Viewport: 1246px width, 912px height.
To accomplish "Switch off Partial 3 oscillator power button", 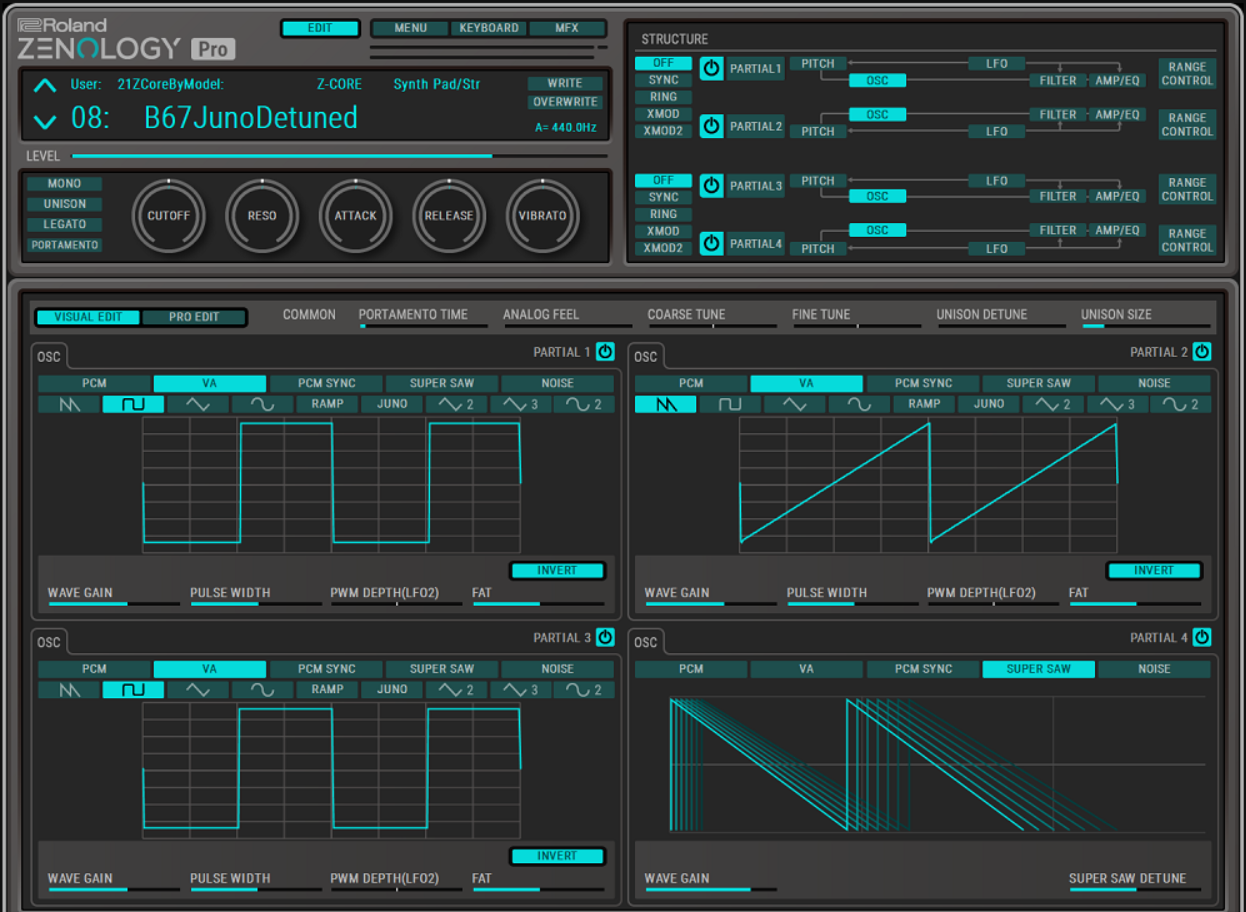I will [x=605, y=637].
